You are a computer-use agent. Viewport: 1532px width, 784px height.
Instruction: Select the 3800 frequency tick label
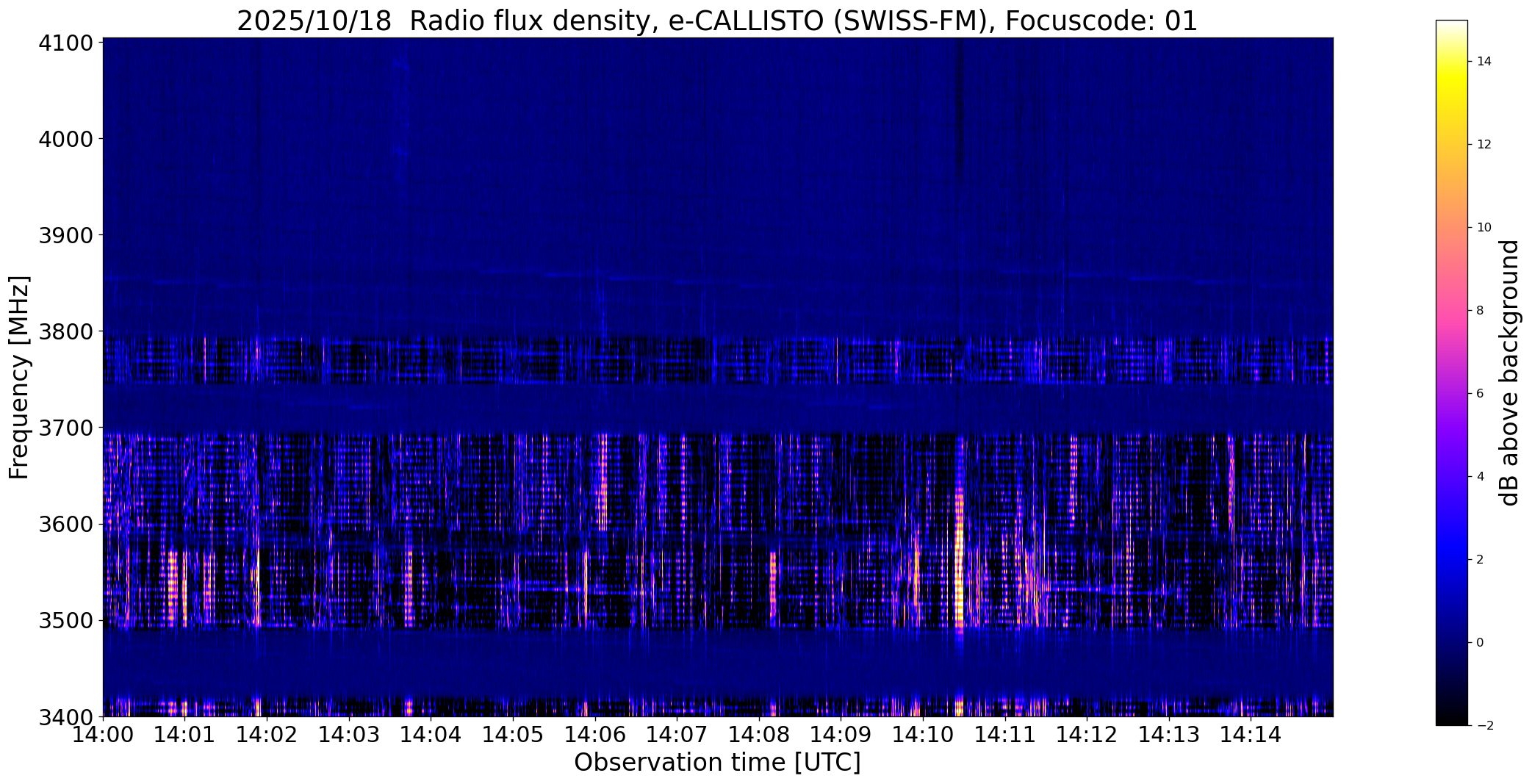pyautogui.click(x=68, y=331)
